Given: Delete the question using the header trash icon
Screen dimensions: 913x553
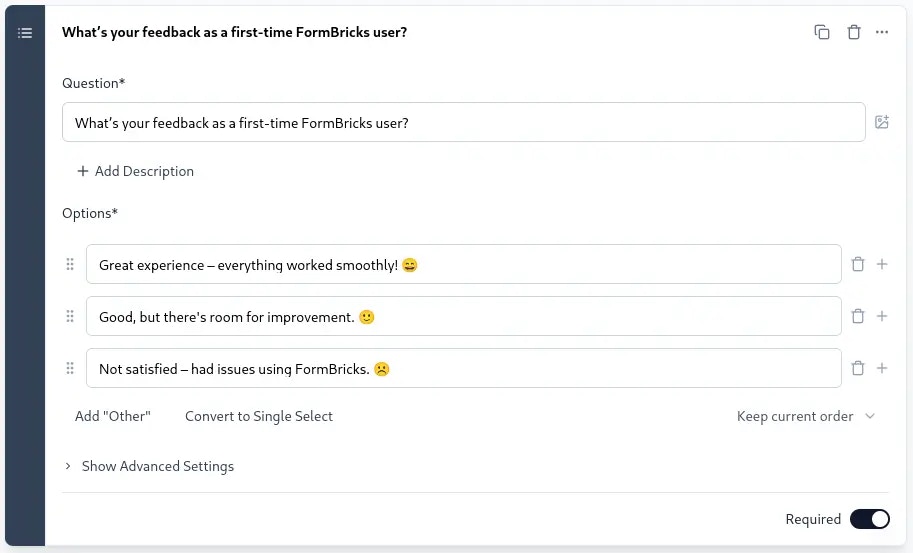Looking at the screenshot, I should click(854, 32).
